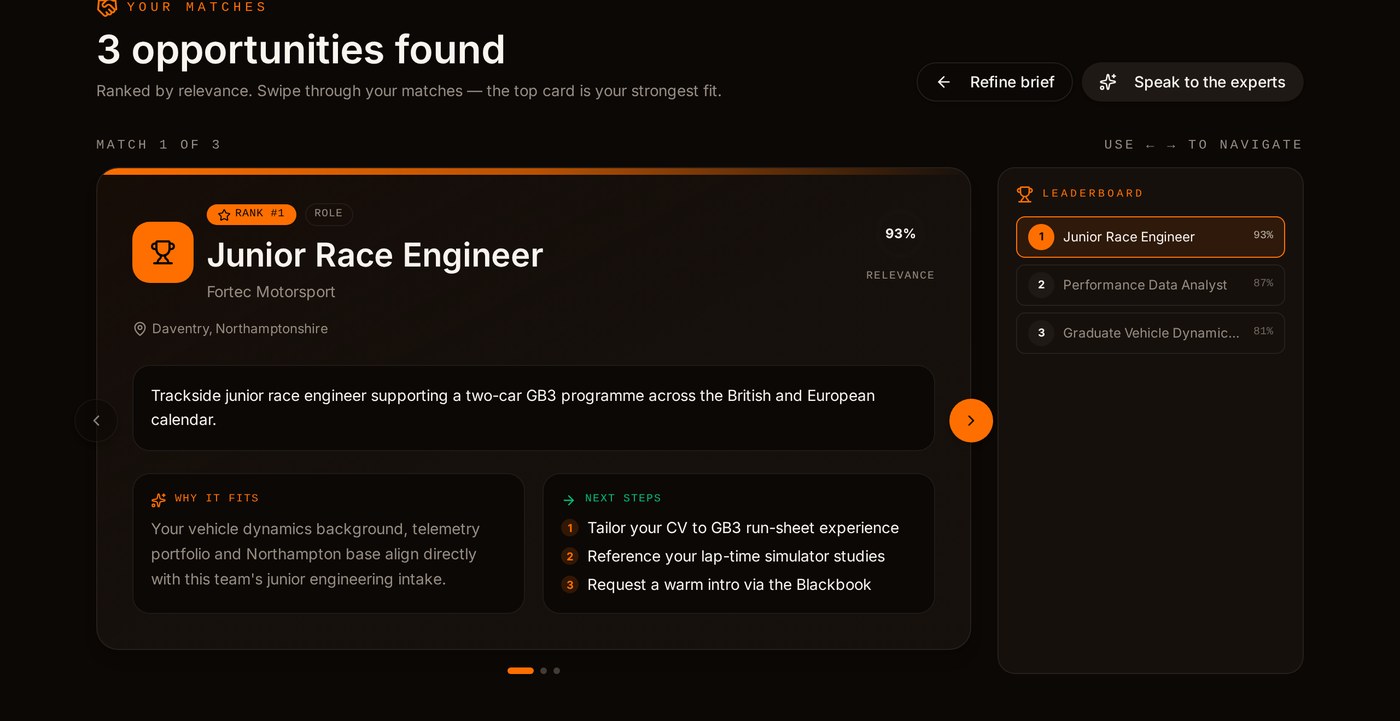Click the Fortec Motorsport company name
1400x721 pixels.
click(x=271, y=292)
